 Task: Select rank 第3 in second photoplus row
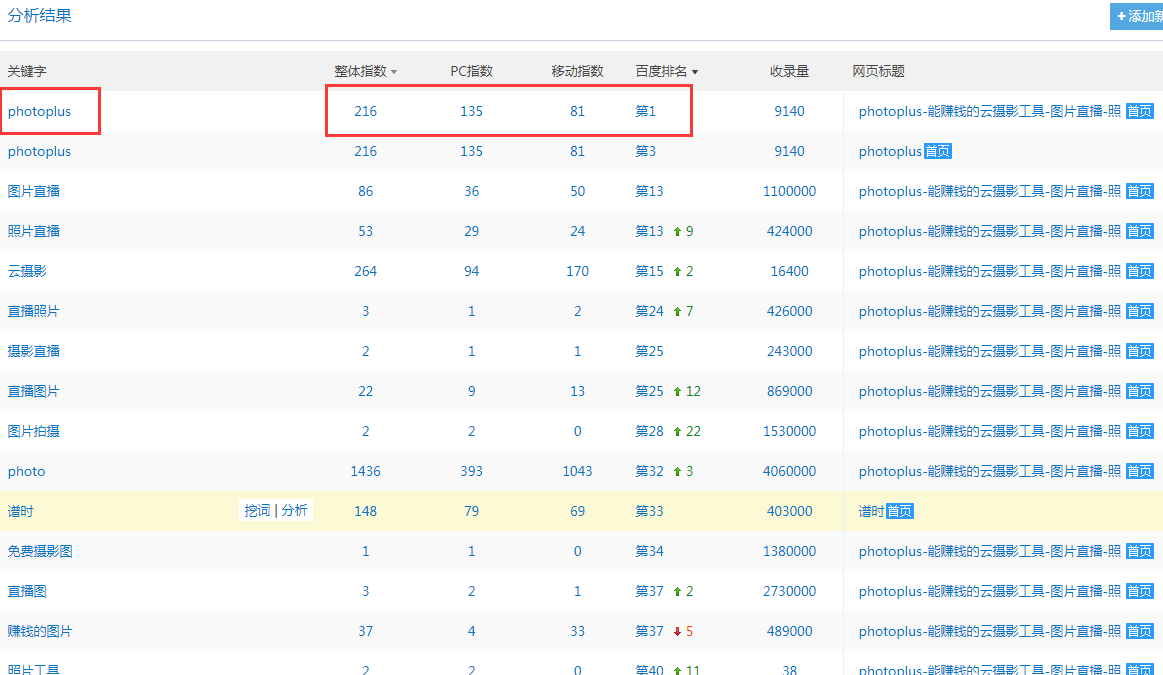[x=645, y=151]
